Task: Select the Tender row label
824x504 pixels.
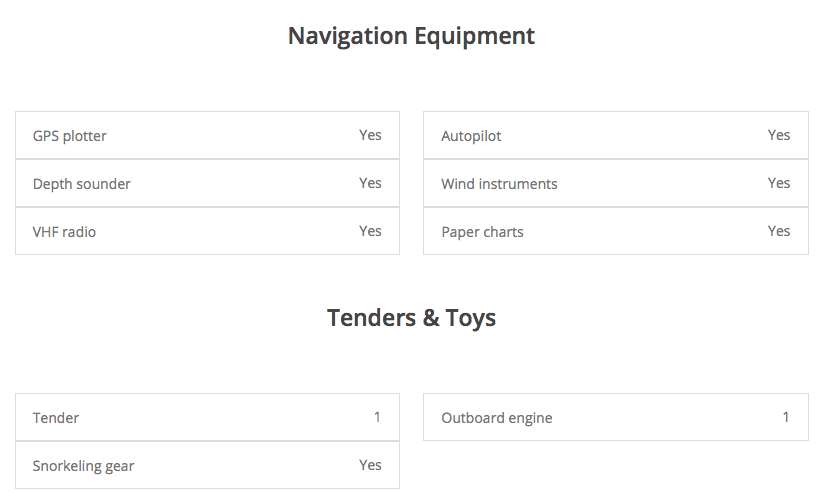Action: tap(56, 418)
